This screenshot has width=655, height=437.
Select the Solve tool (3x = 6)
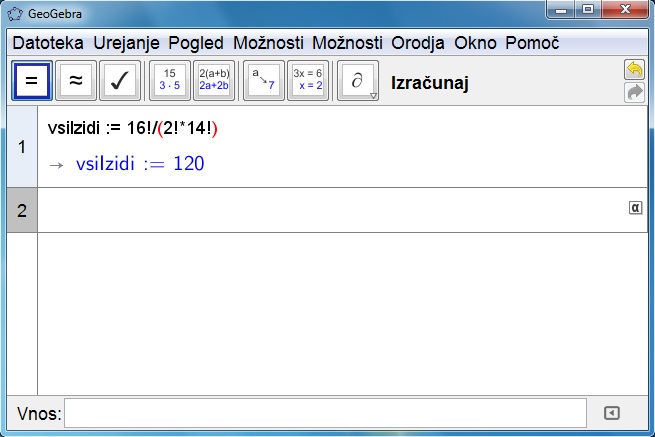pyautogui.click(x=308, y=80)
